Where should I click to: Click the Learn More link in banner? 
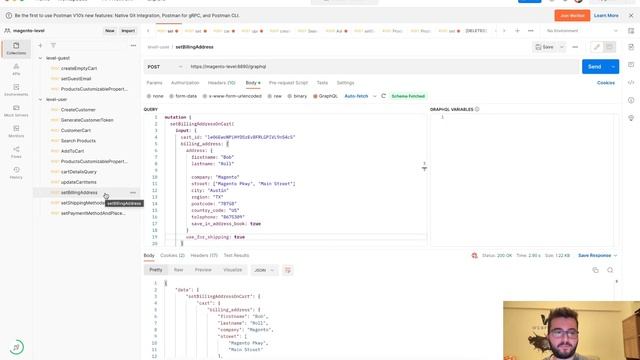pos(606,16)
